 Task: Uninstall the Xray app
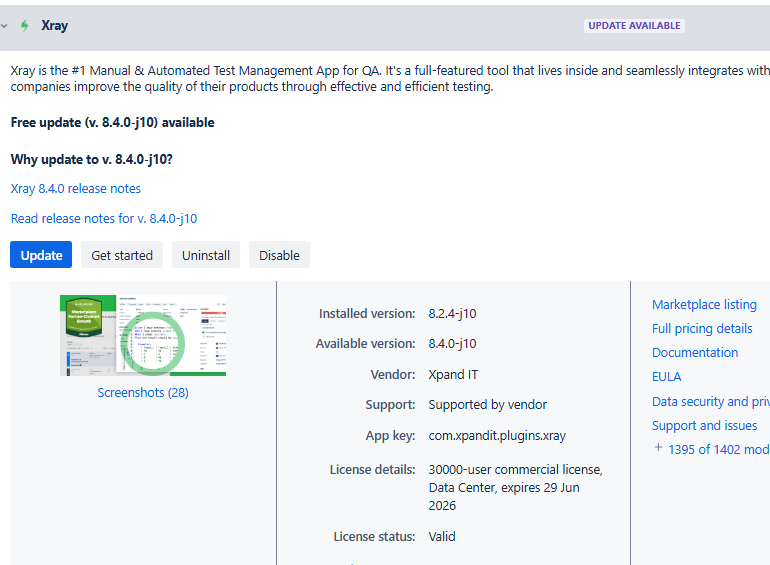pos(206,255)
